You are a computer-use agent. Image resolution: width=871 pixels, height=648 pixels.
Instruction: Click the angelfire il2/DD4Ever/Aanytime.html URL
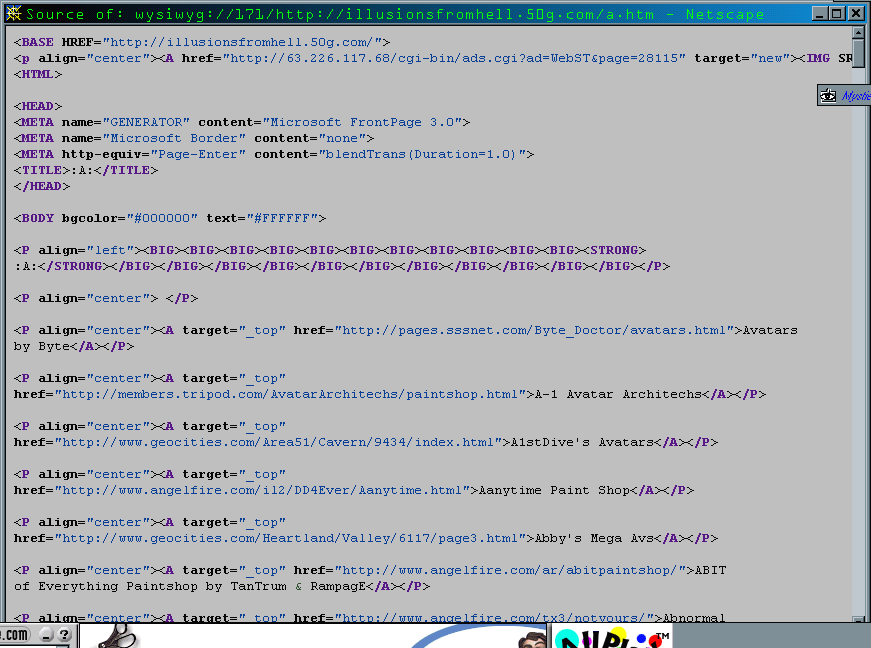(262, 490)
